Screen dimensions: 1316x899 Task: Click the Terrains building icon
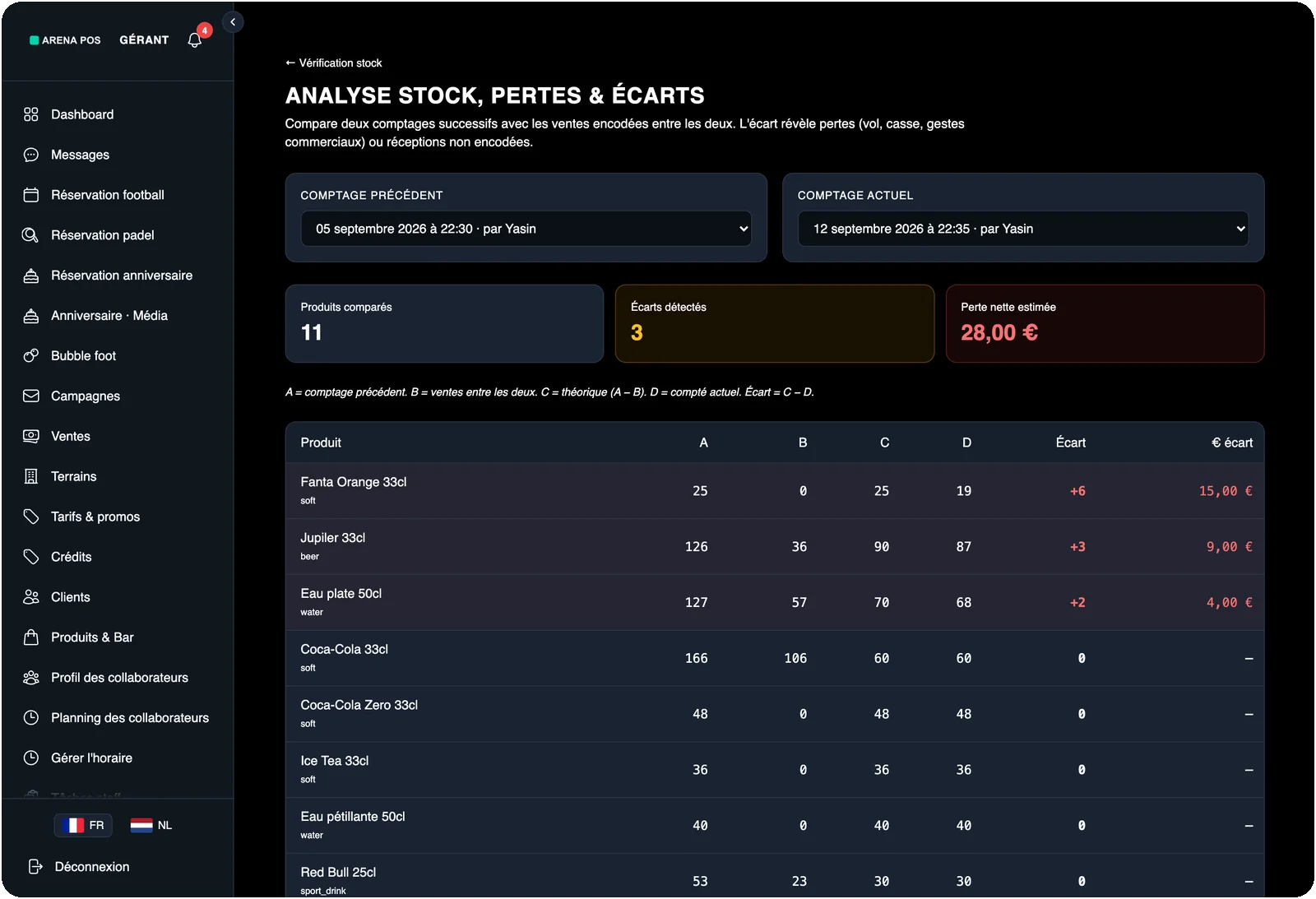(31, 476)
